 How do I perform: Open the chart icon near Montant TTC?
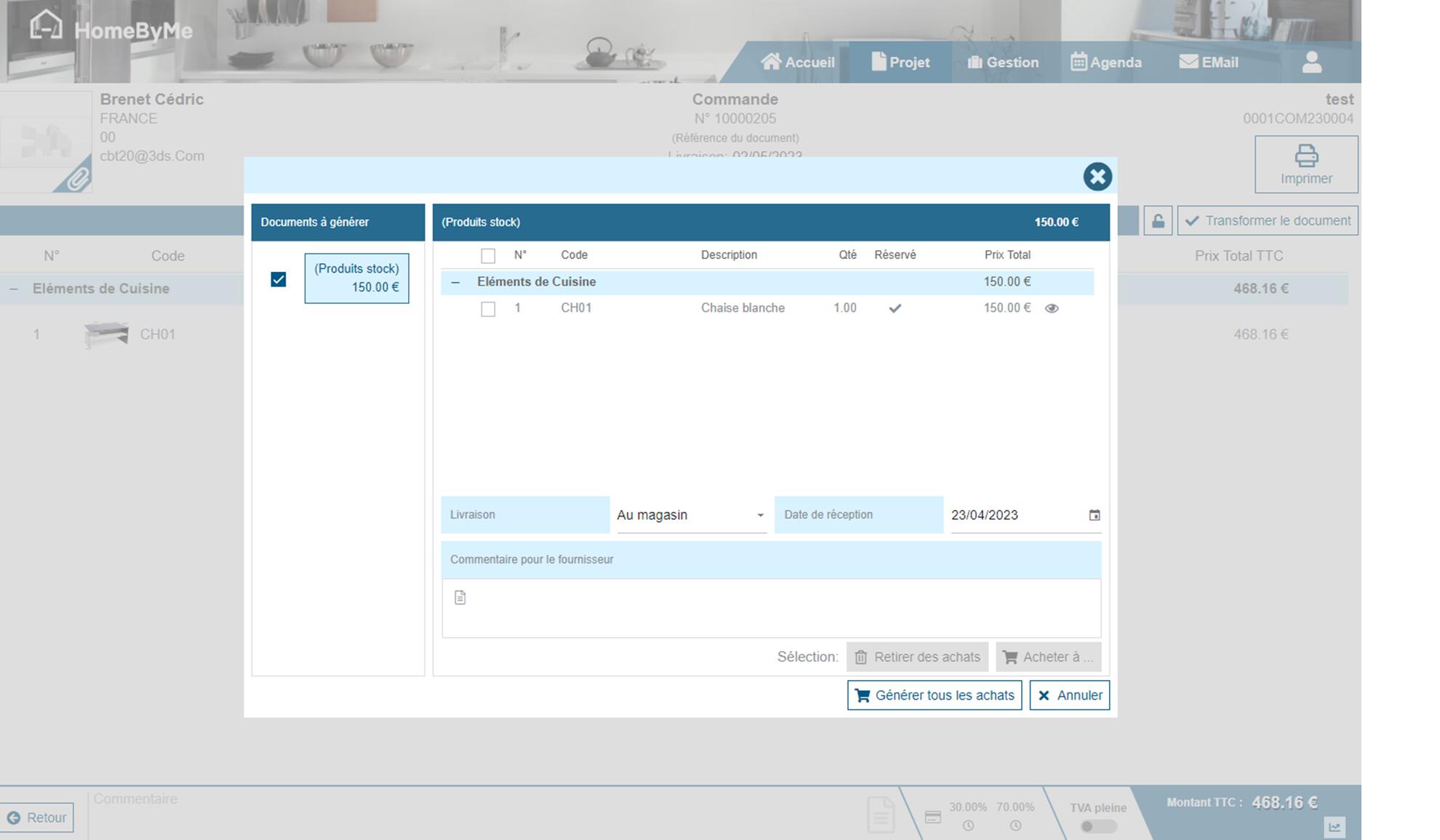point(1334,827)
